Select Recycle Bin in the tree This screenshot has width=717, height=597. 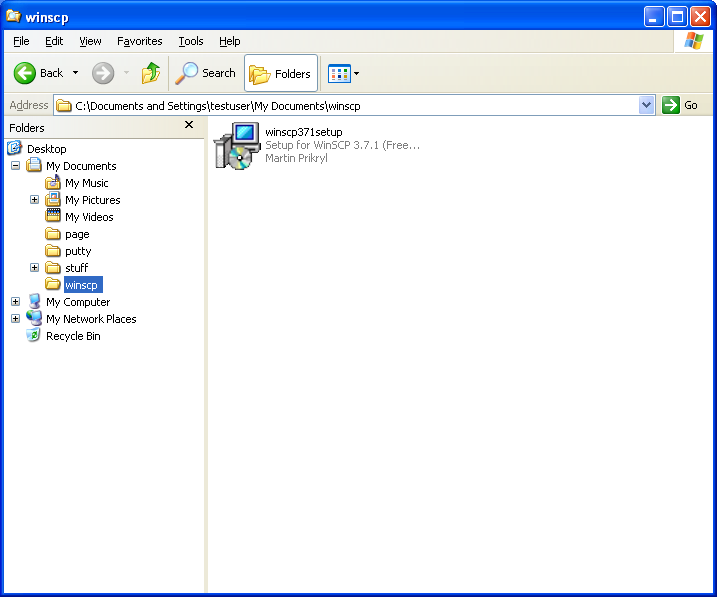click(x=73, y=336)
